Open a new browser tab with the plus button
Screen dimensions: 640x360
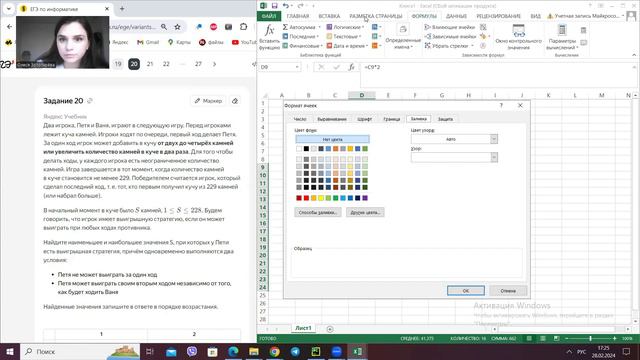(x=122, y=9)
